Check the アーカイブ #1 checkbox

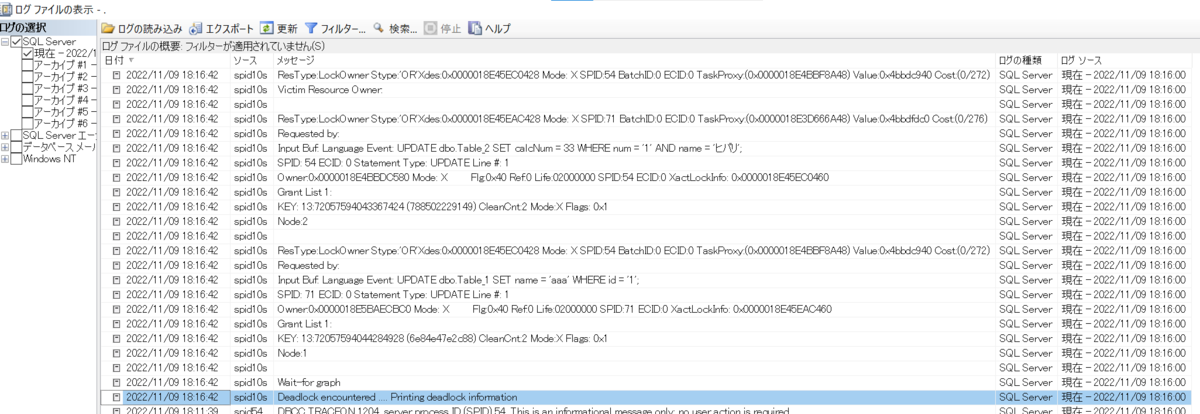pos(28,65)
